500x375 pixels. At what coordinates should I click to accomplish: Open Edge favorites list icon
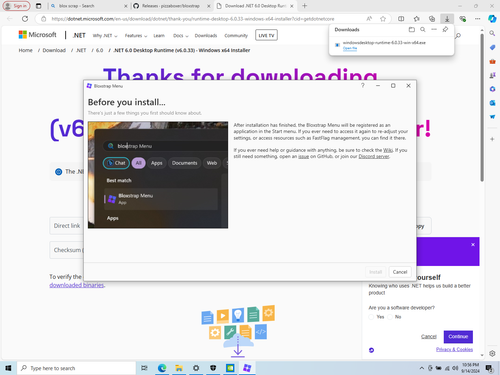click(x=416, y=19)
